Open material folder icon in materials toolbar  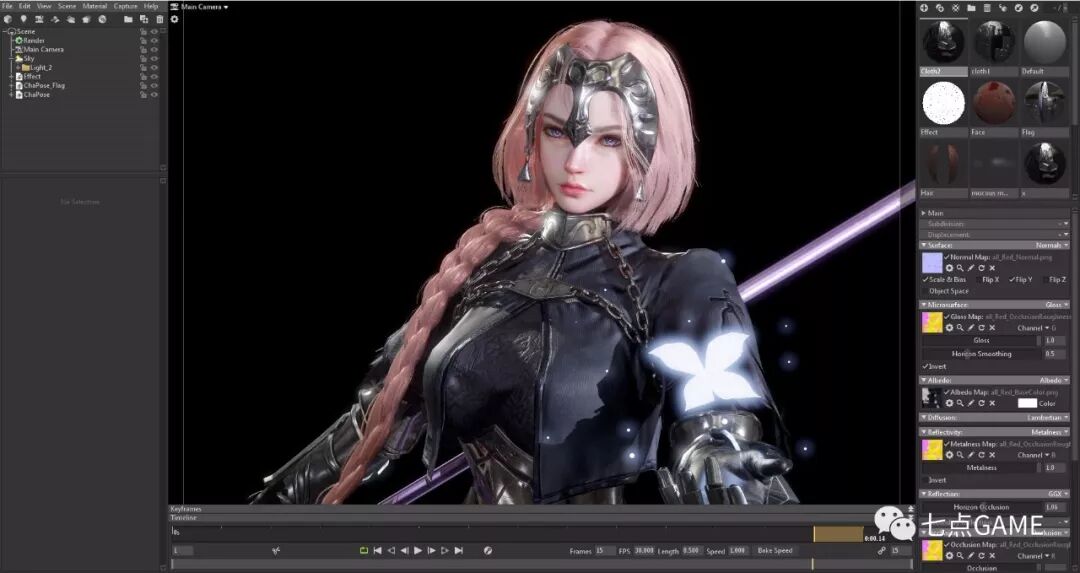pos(971,8)
